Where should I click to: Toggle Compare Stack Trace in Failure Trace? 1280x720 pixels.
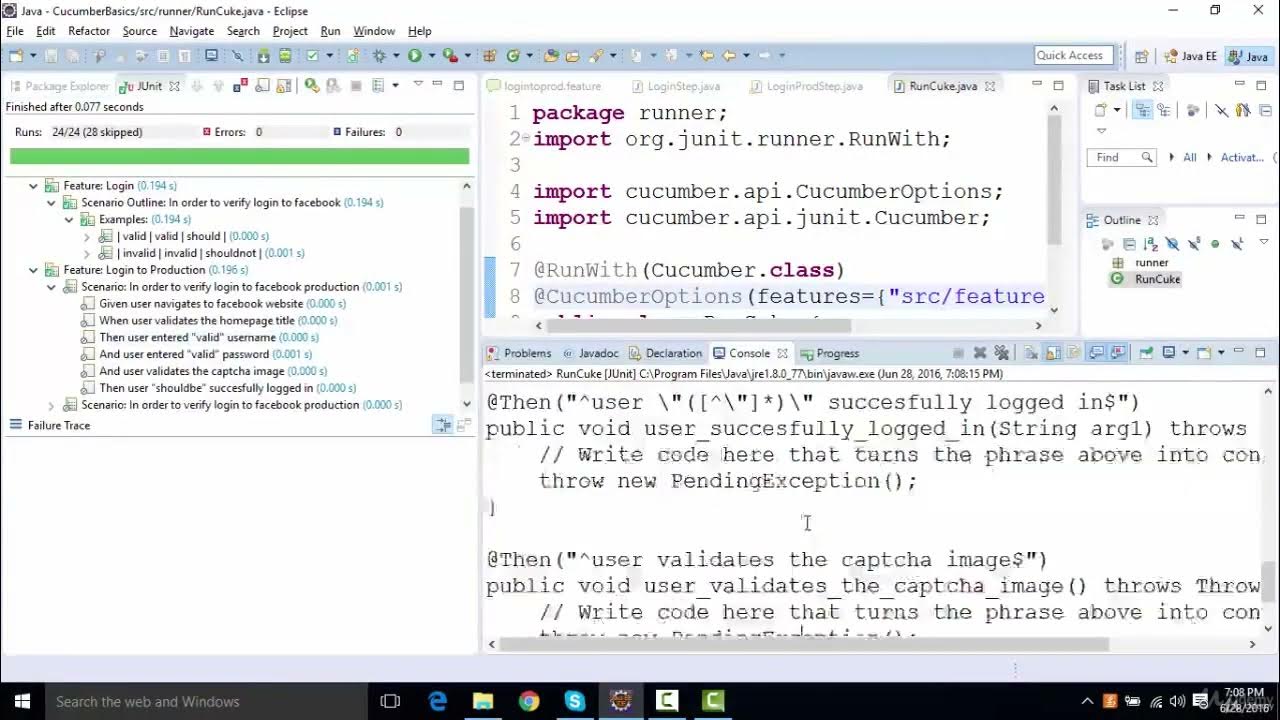point(442,425)
